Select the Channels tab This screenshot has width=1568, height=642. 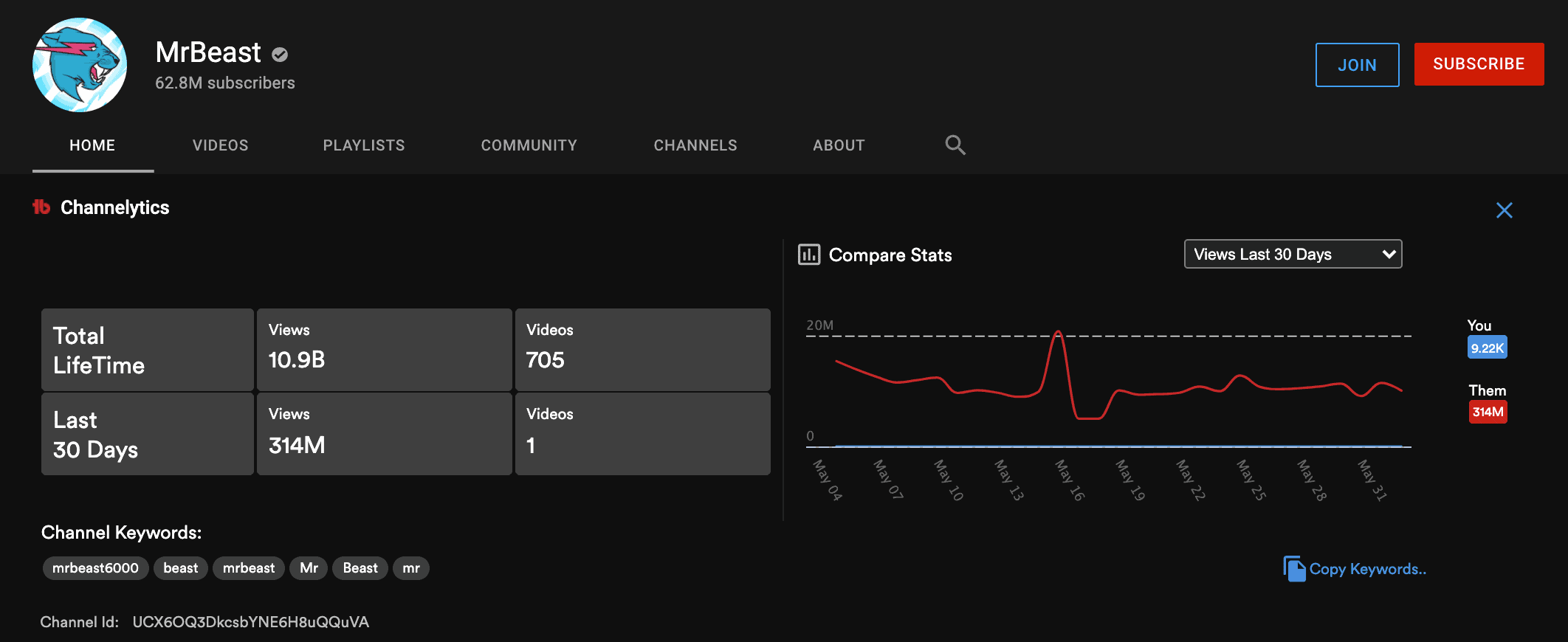(x=695, y=145)
